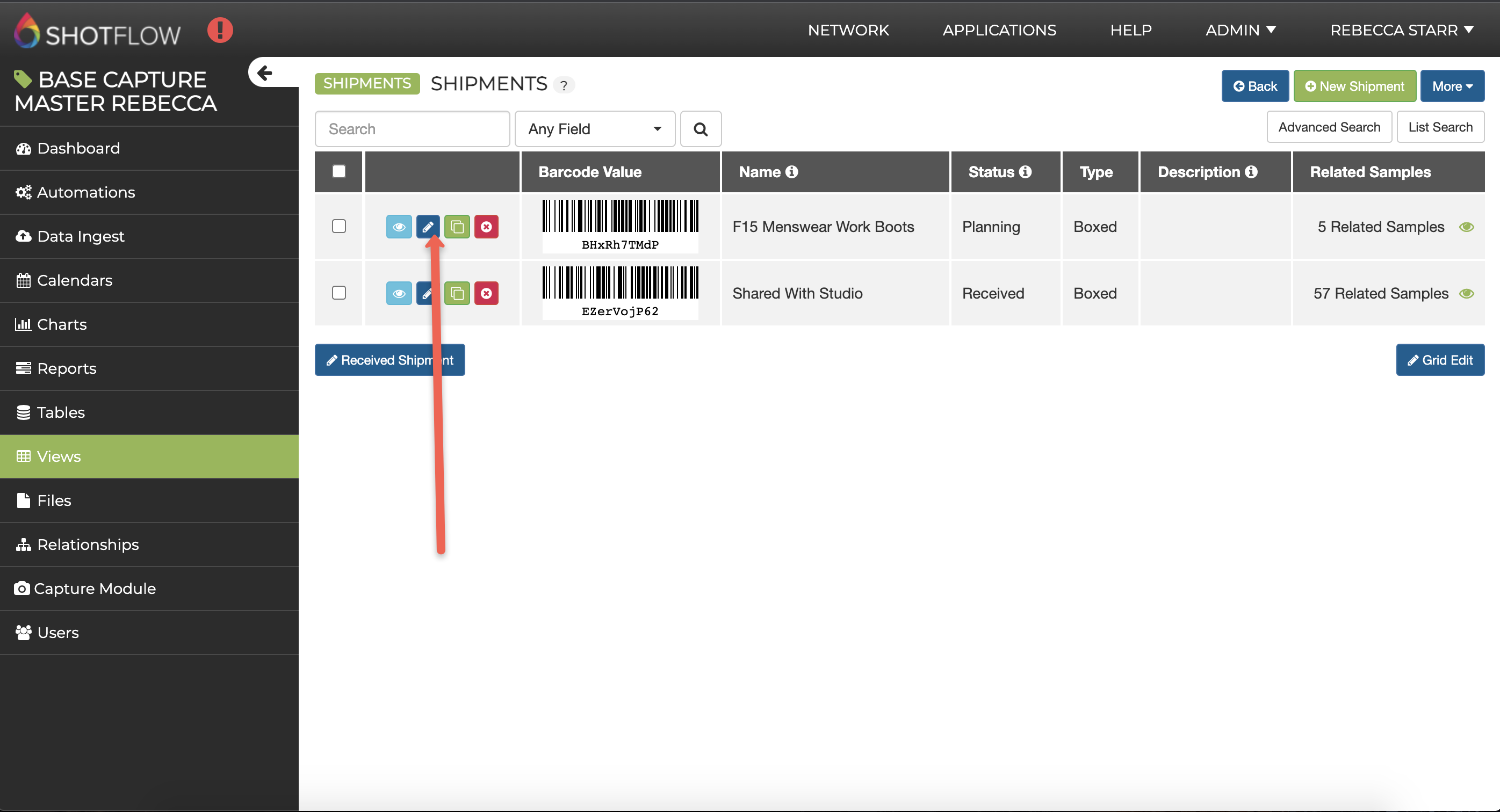Image resolution: width=1500 pixels, height=812 pixels.
Task: Check the Shared With Studio row checkbox
Action: (x=339, y=293)
